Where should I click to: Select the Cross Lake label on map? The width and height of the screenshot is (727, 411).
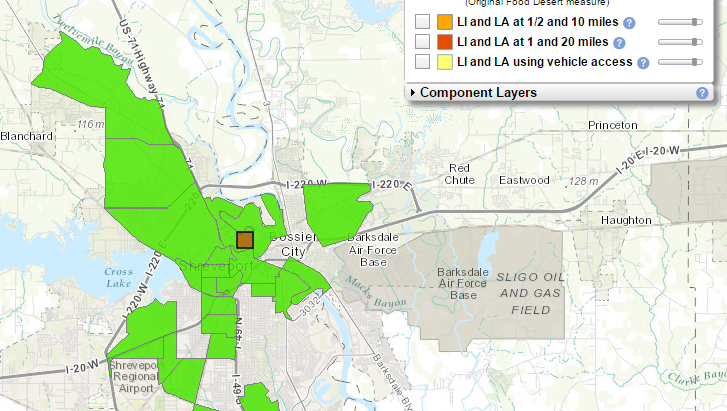coord(117,277)
